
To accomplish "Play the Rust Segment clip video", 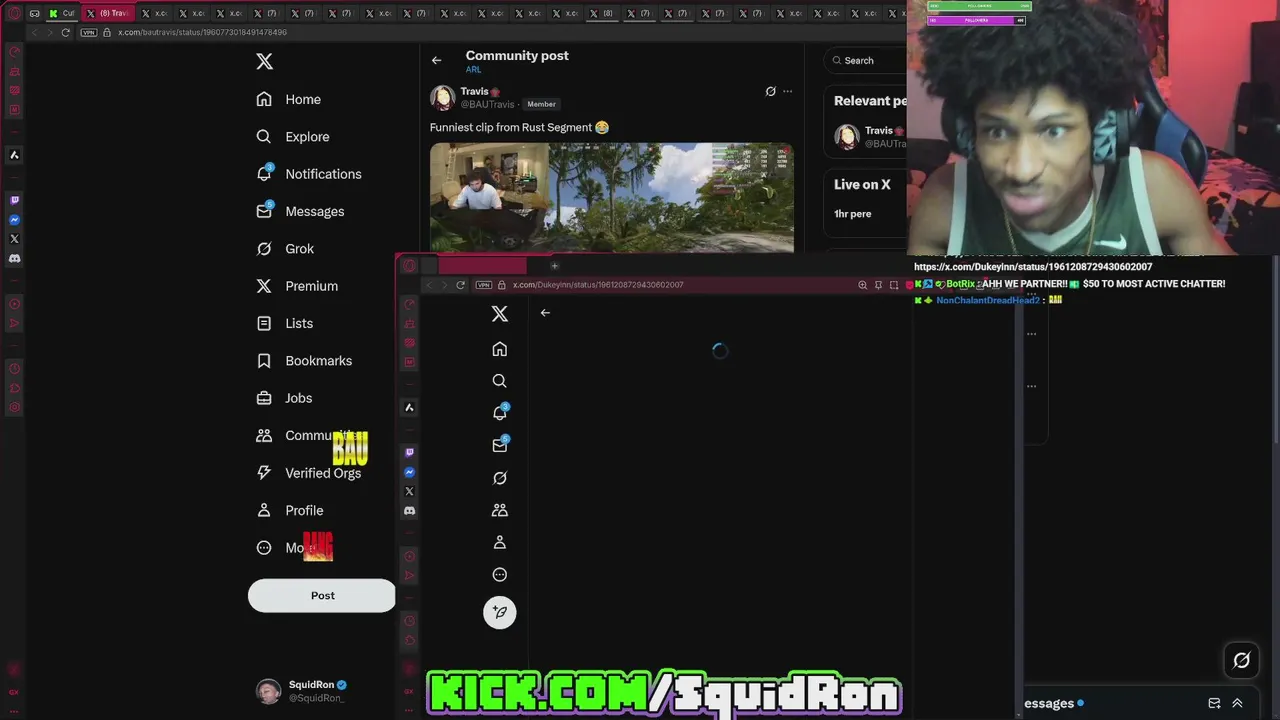I will pyautogui.click(x=612, y=197).
